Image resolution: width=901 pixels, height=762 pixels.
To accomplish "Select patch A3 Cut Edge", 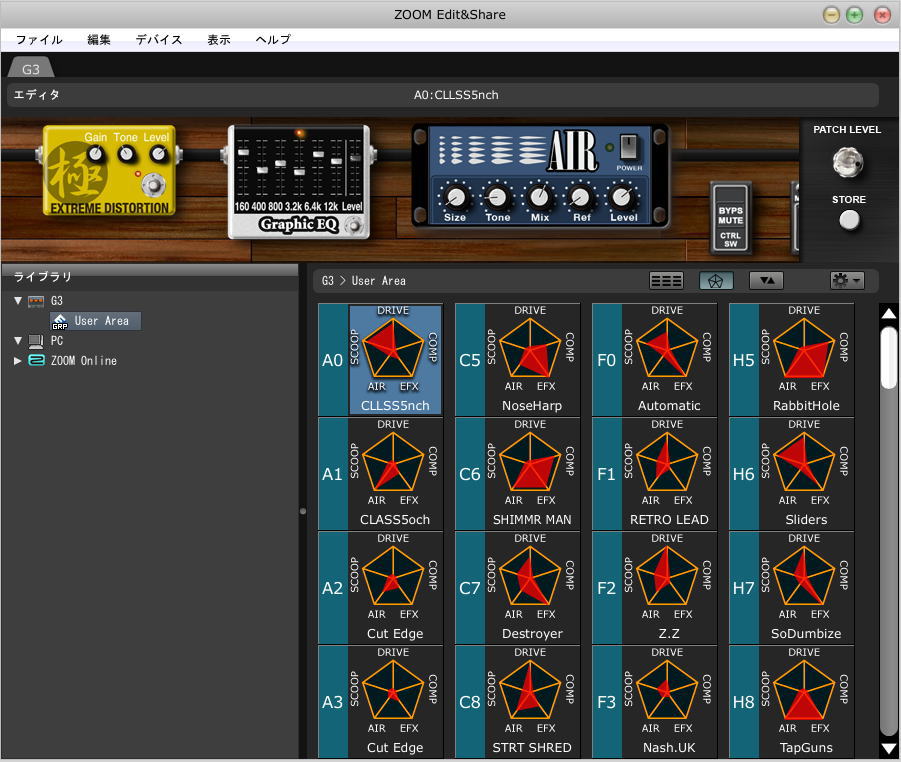I will click(380, 702).
